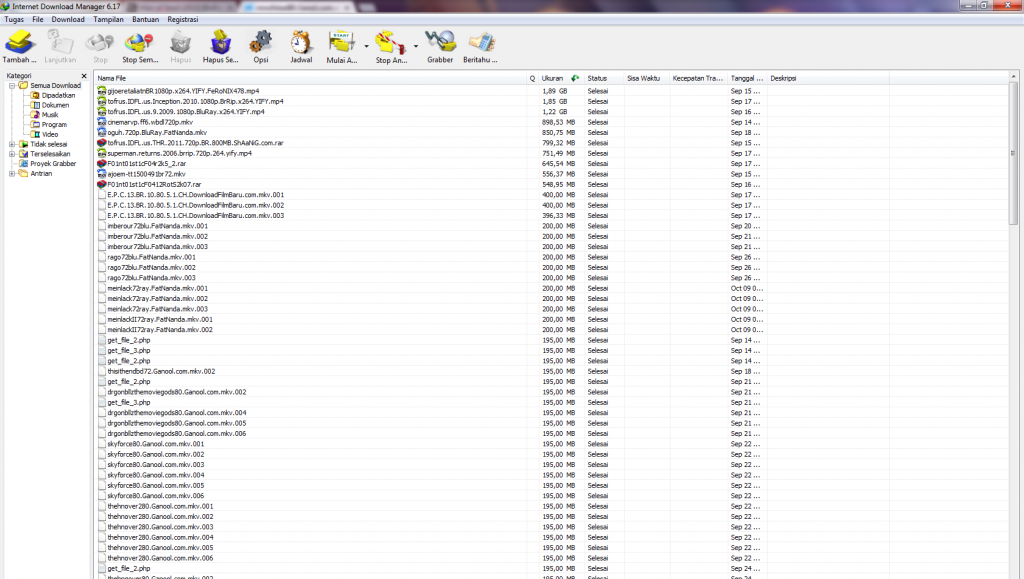The image size is (1024, 579).
Task: Select the Dokumen category
Action: tap(56, 105)
